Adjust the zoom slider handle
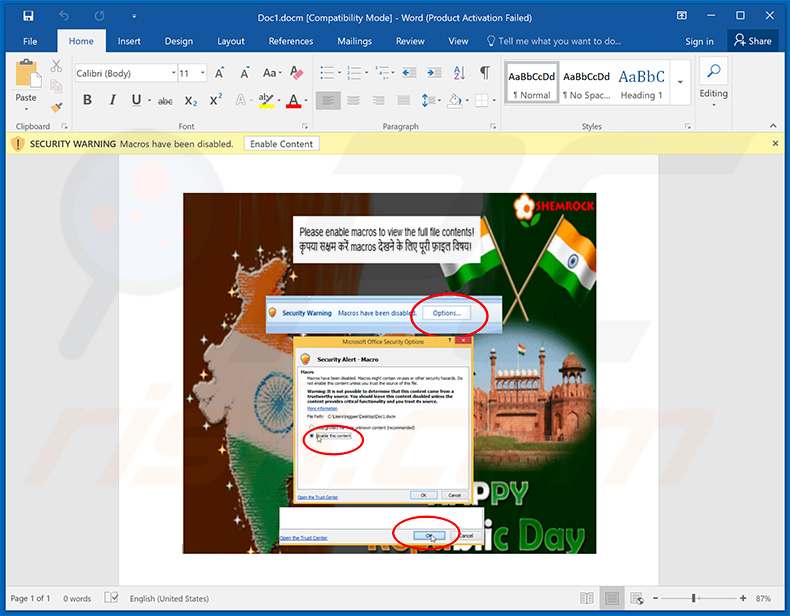Viewport: 790px width, 616px height. coord(694,598)
